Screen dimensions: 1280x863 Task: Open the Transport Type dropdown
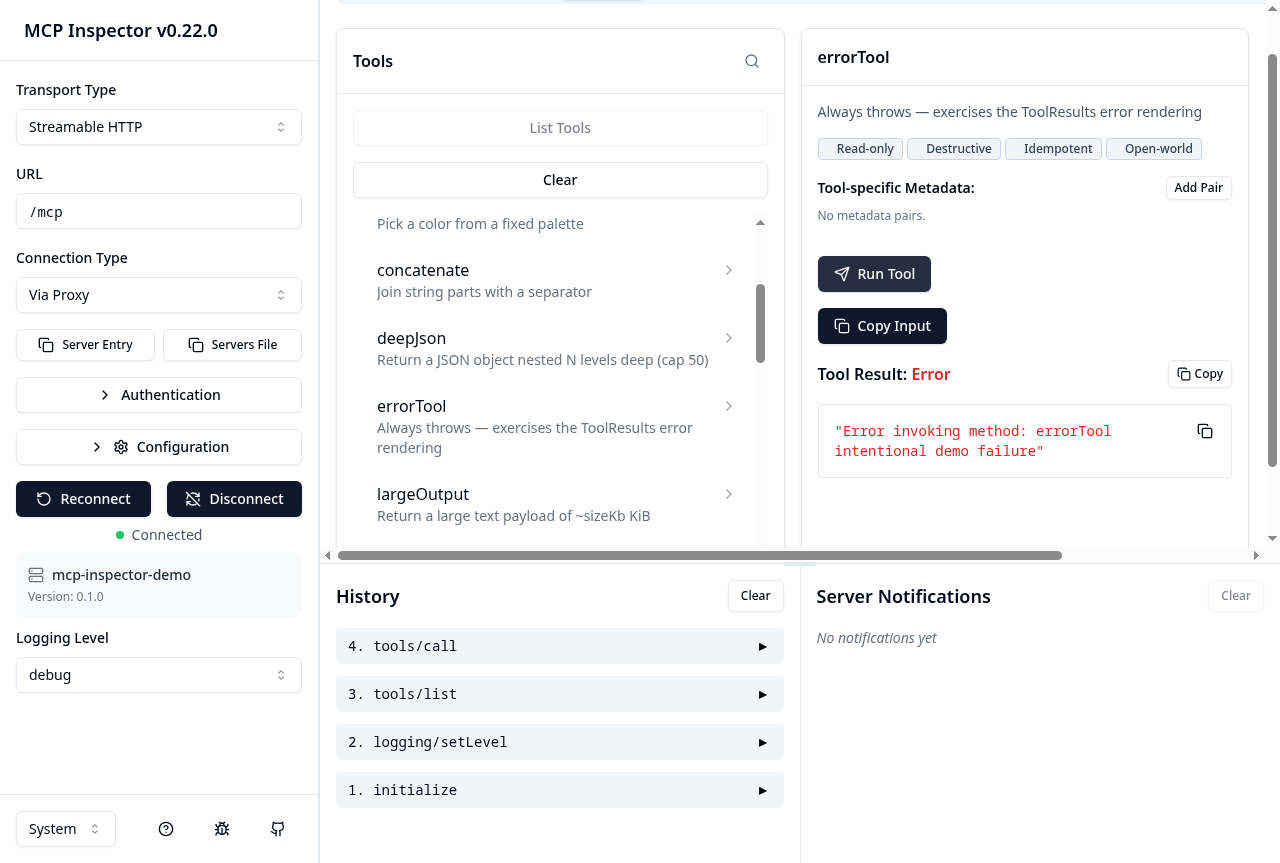pyautogui.click(x=159, y=127)
